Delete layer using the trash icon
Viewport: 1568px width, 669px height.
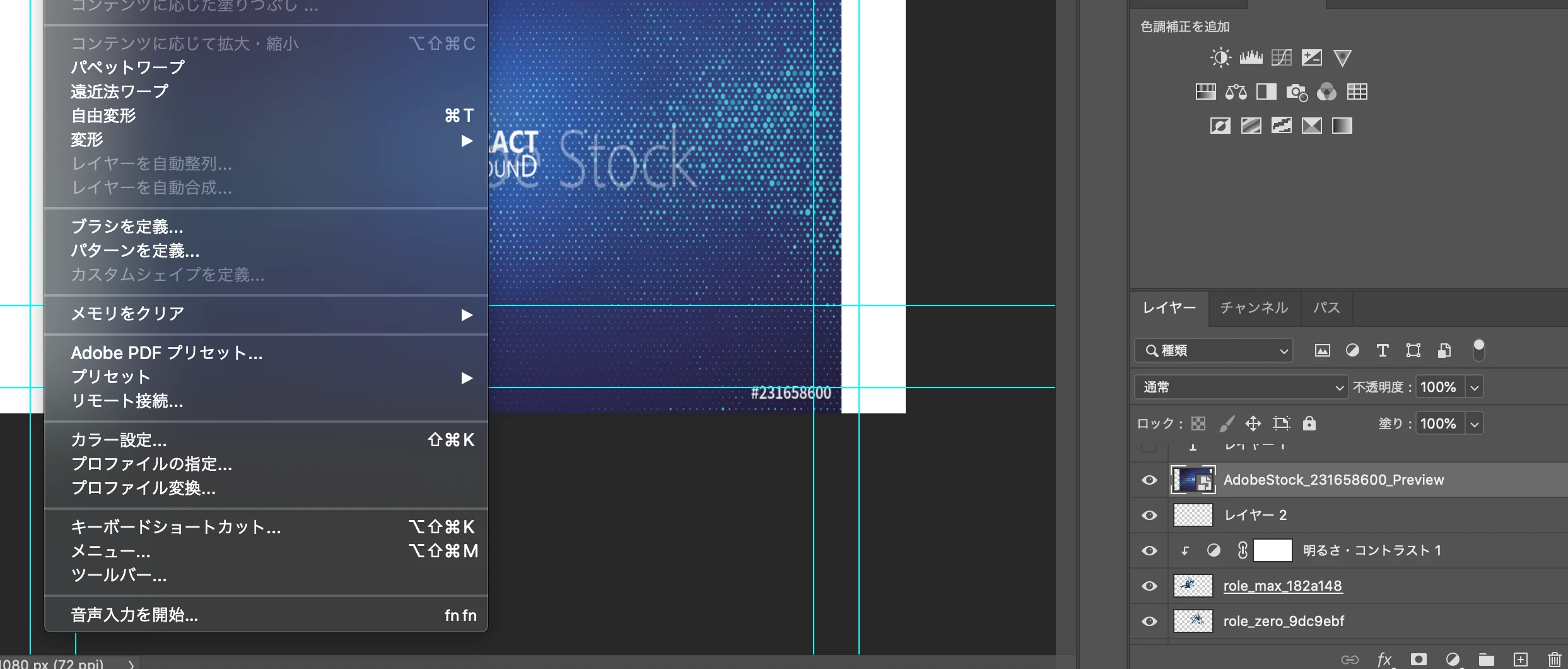click(x=1554, y=660)
